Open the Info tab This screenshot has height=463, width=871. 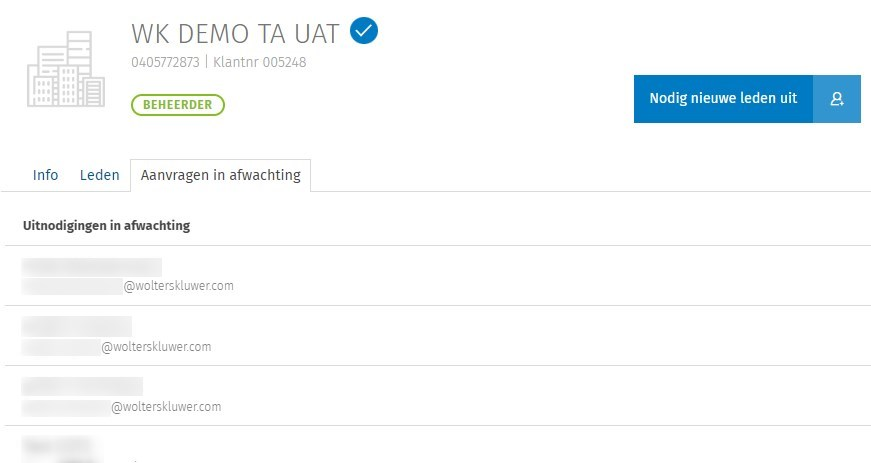point(45,175)
